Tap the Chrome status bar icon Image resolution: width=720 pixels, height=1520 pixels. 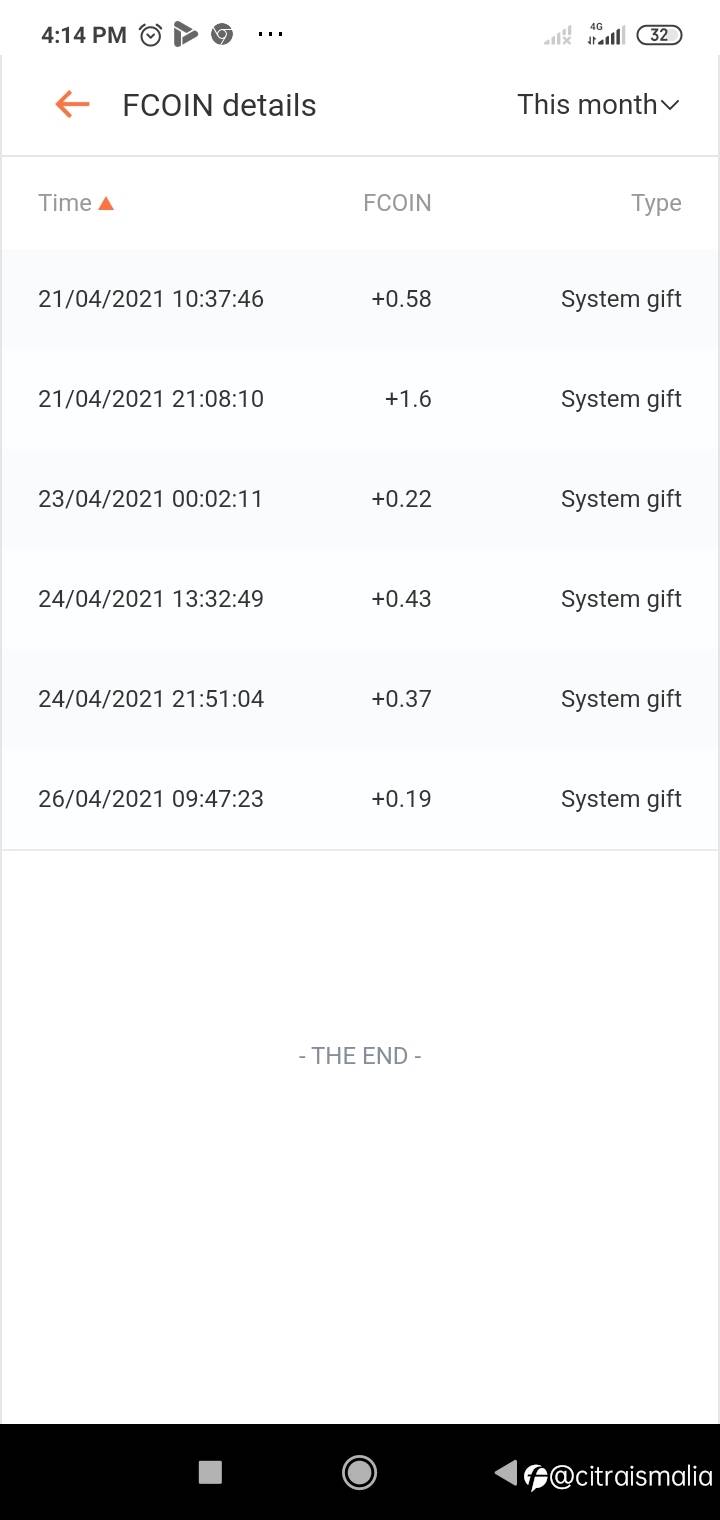point(222,35)
